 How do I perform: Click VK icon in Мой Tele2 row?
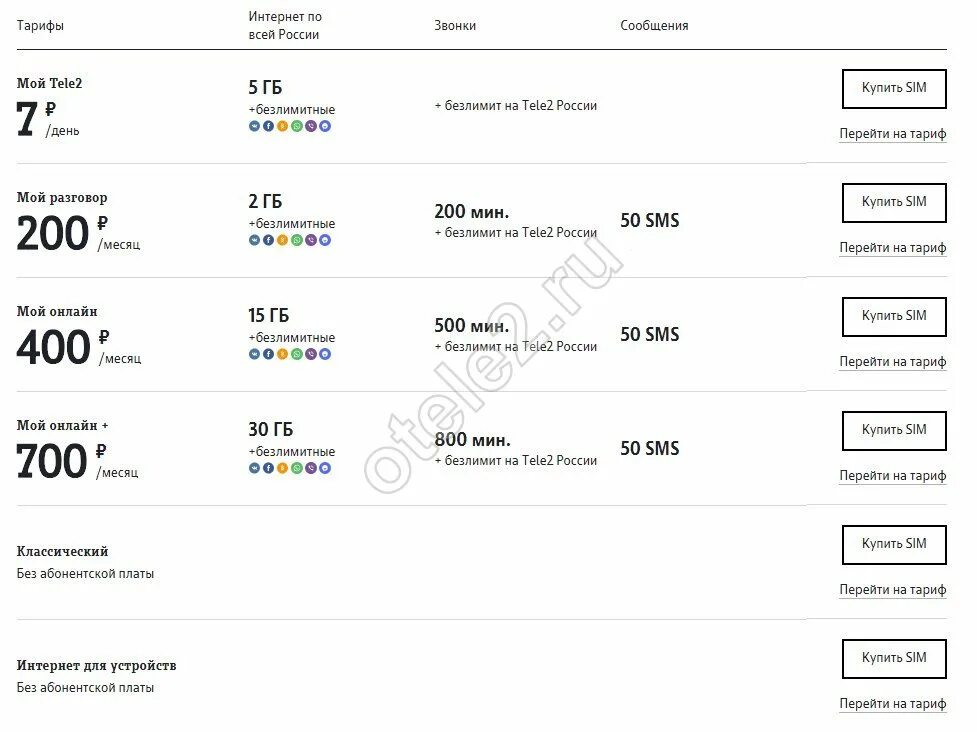pos(254,126)
